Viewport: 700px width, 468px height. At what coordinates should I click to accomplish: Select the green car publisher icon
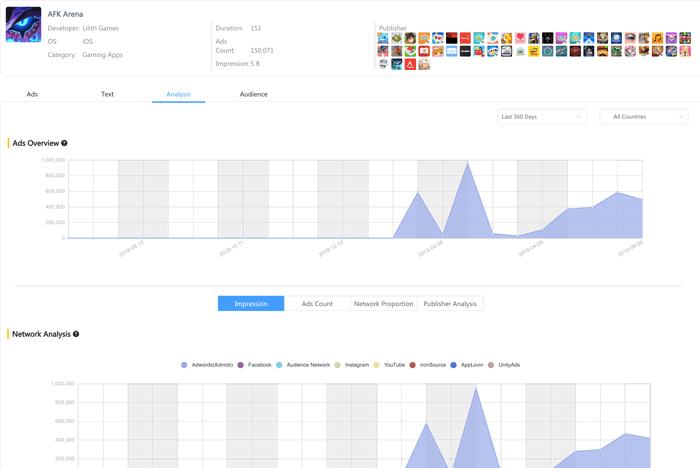pos(616,51)
